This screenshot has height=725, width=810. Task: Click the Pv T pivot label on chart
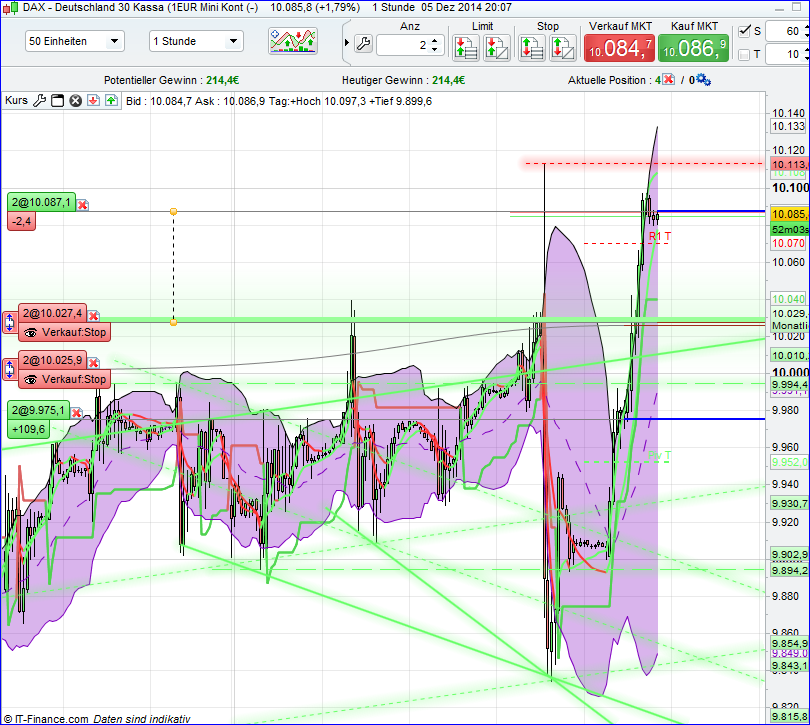click(660, 455)
